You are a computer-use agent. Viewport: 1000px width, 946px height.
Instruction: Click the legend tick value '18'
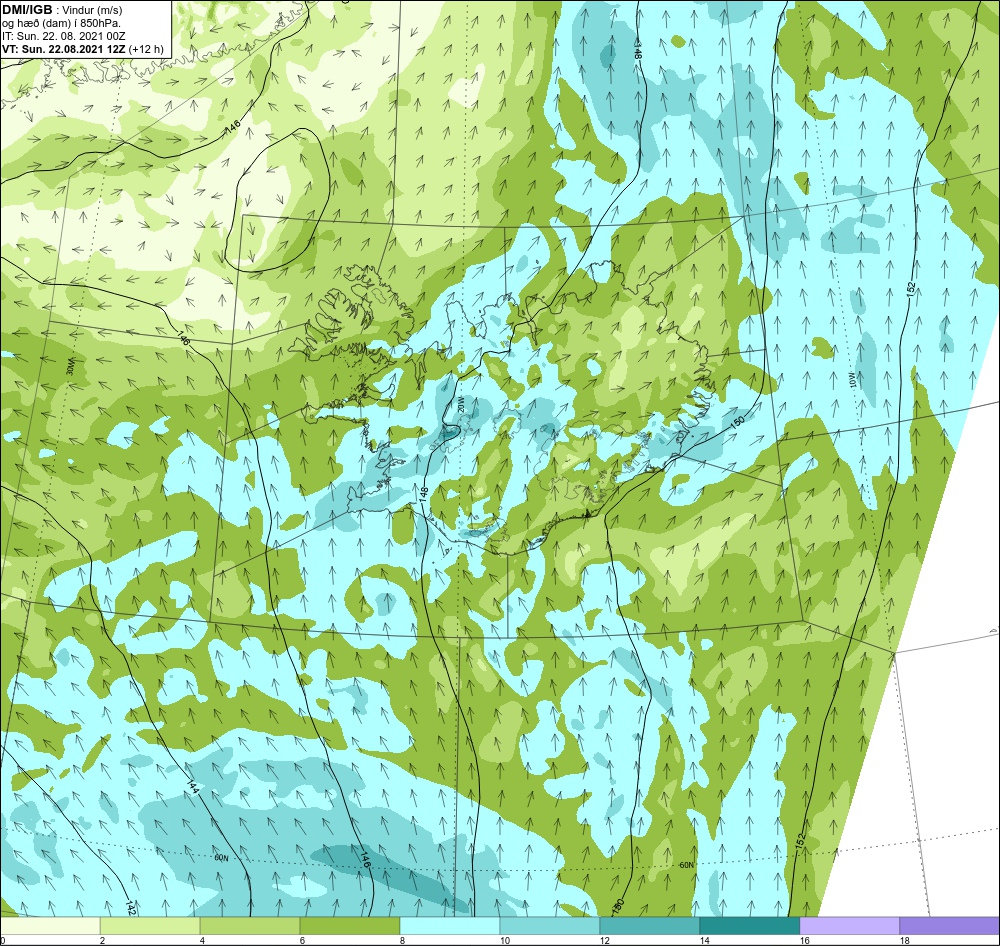click(904, 940)
